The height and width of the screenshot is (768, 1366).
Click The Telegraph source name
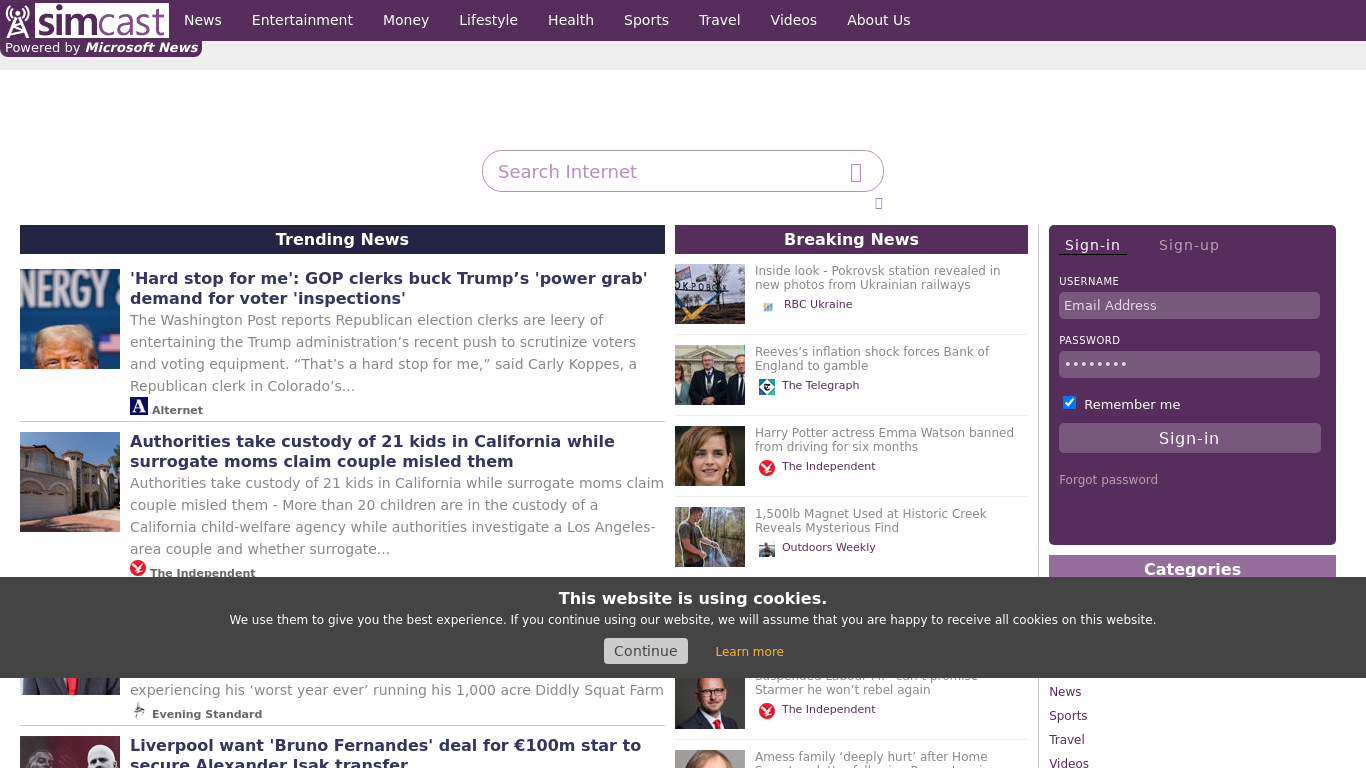(x=820, y=385)
